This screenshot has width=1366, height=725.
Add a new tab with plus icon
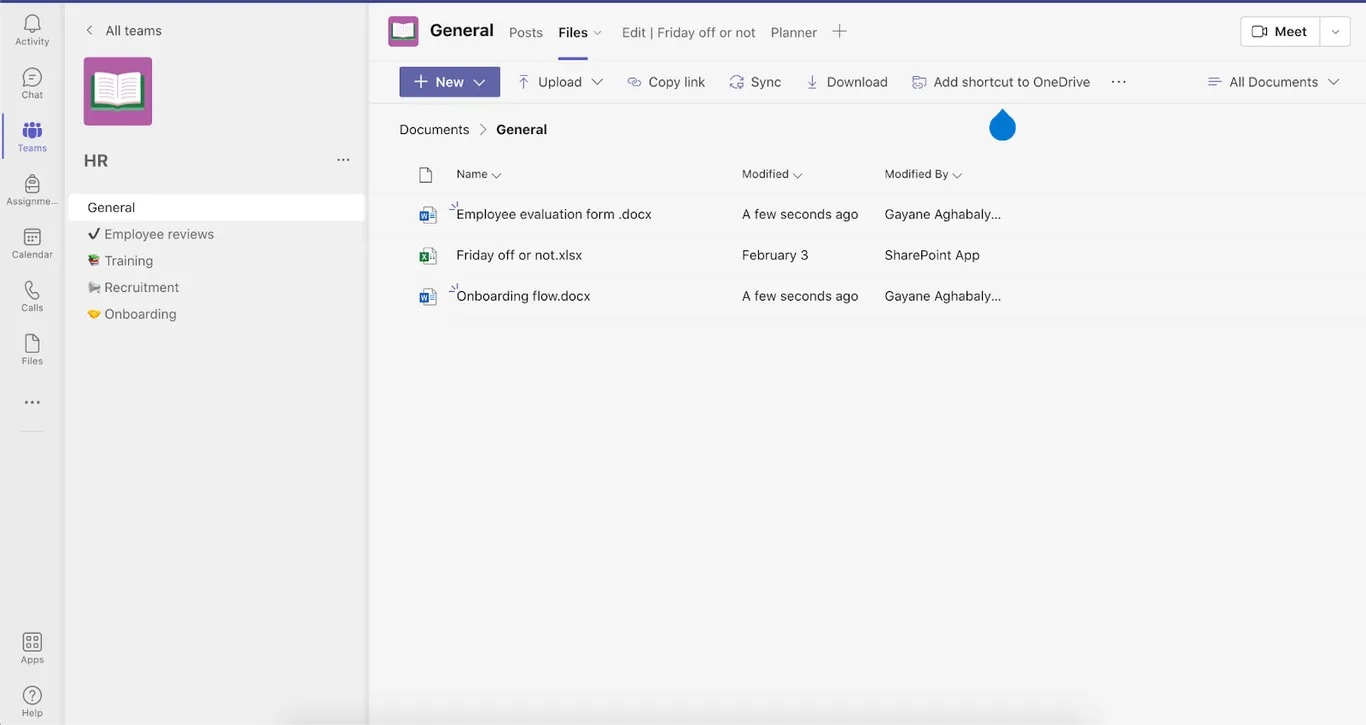[x=840, y=32]
